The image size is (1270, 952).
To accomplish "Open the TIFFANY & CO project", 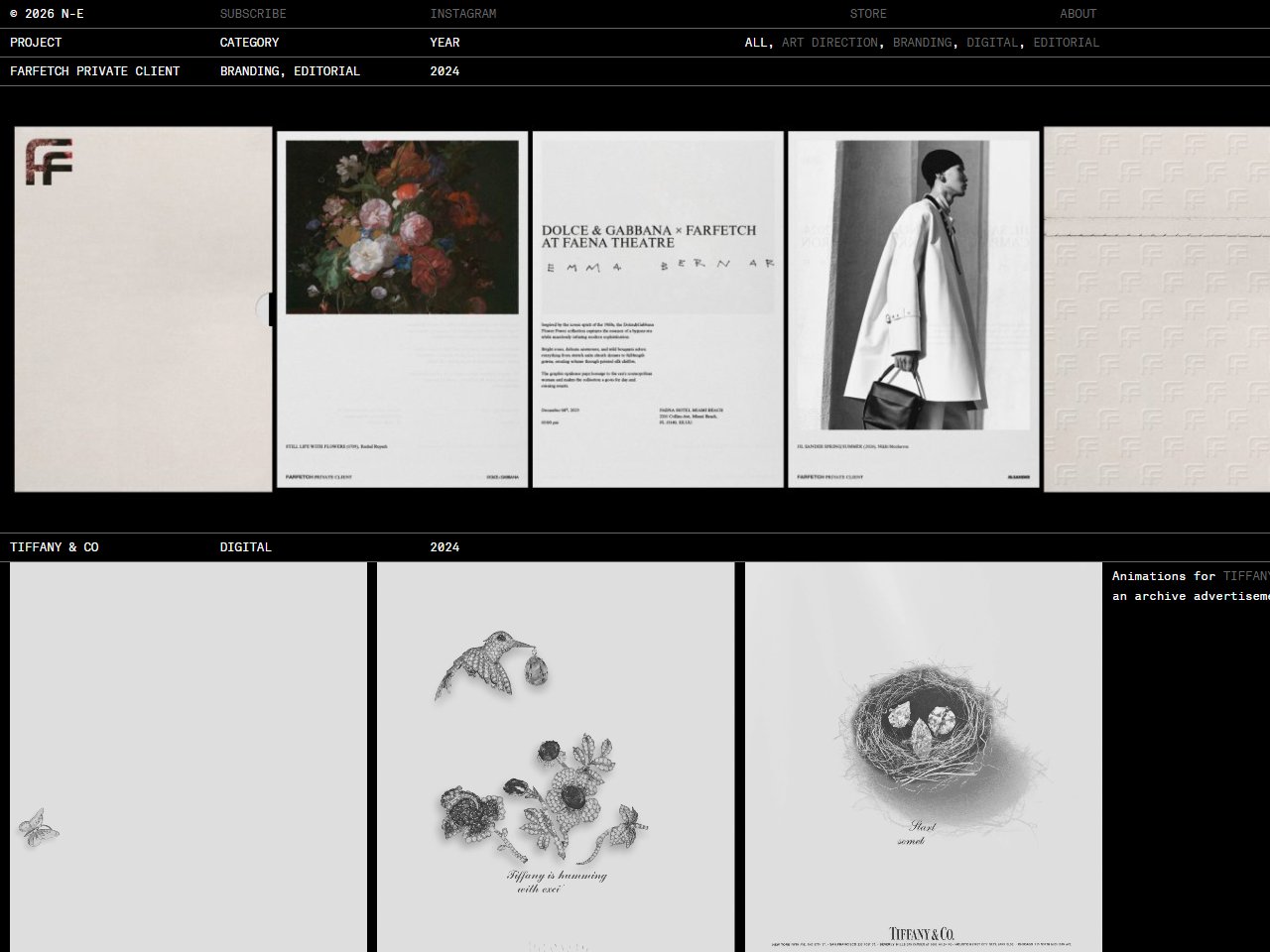I will pos(54,546).
